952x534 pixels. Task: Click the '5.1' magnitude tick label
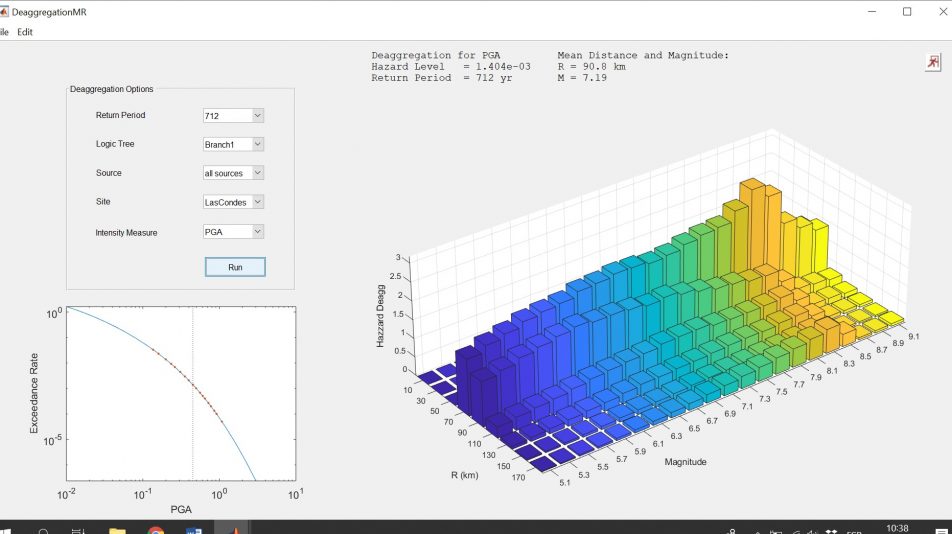point(565,483)
